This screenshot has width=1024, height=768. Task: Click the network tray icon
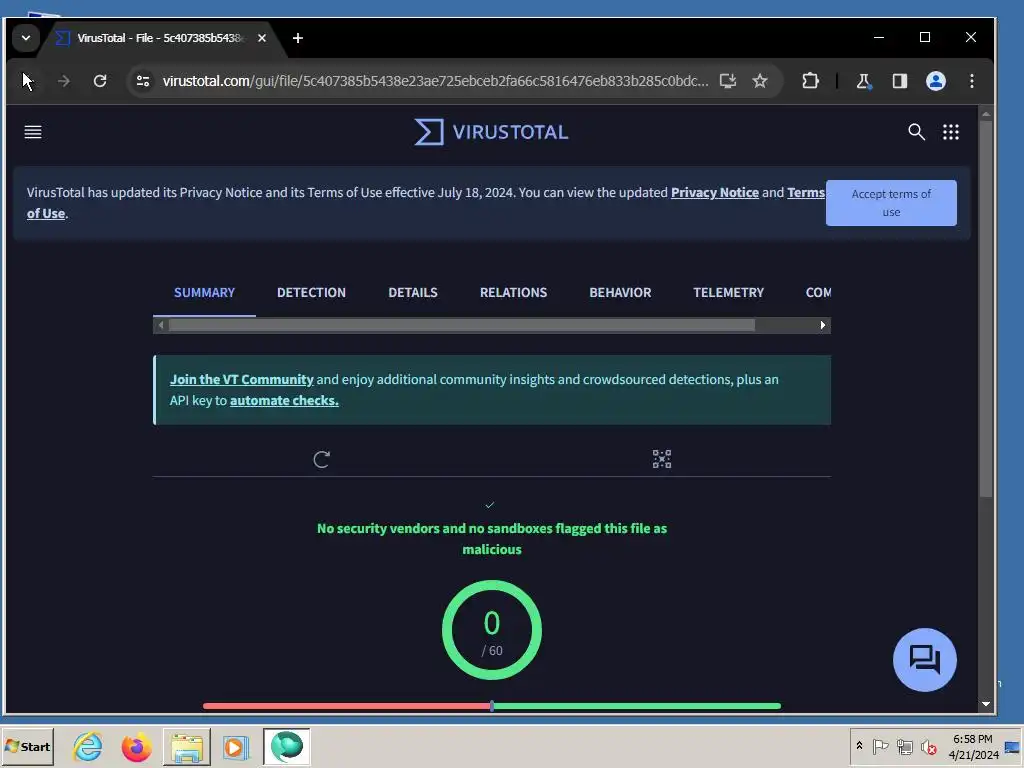pyautogui.click(x=904, y=746)
